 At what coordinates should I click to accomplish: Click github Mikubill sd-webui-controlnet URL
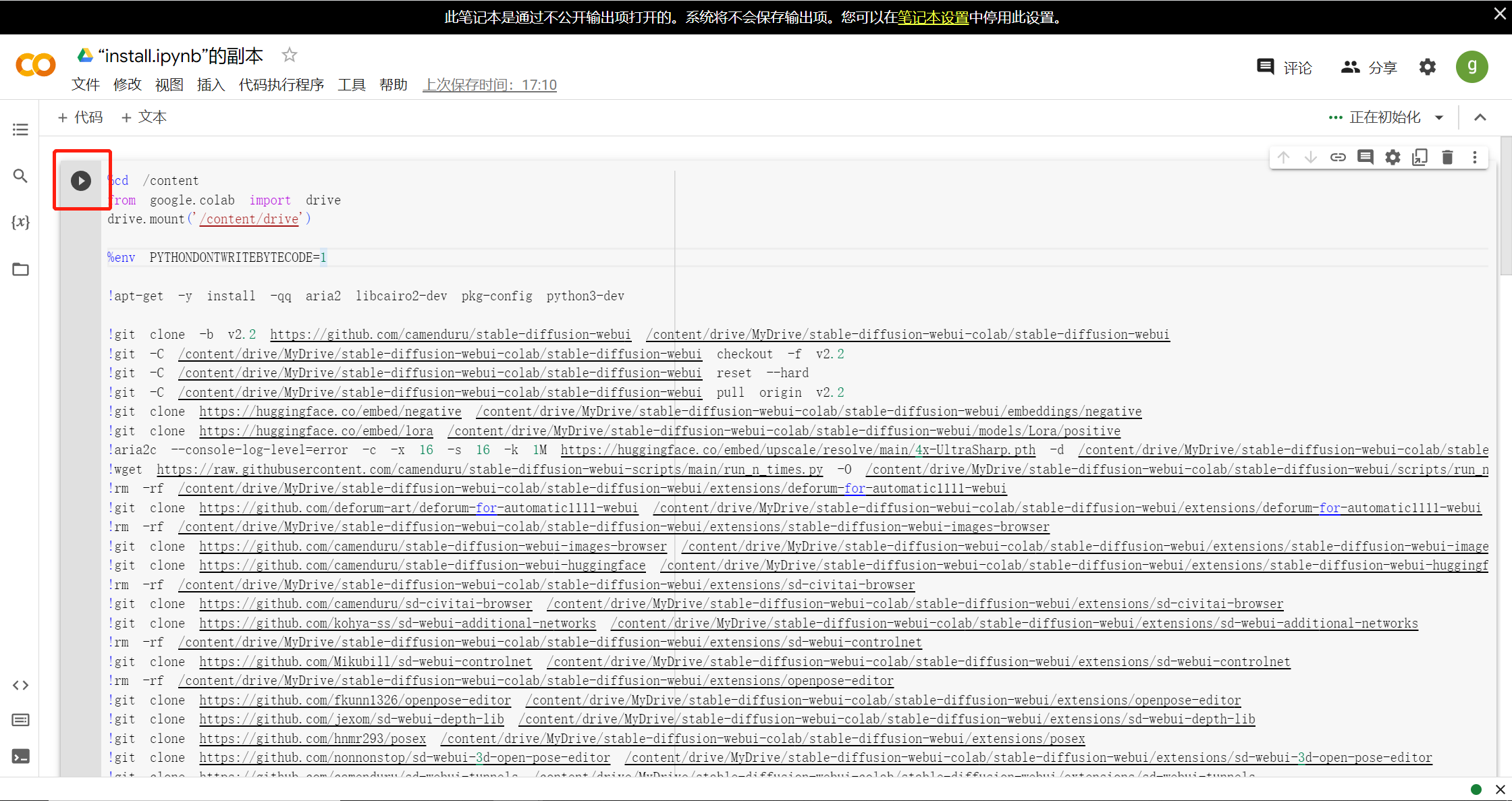tap(365, 662)
